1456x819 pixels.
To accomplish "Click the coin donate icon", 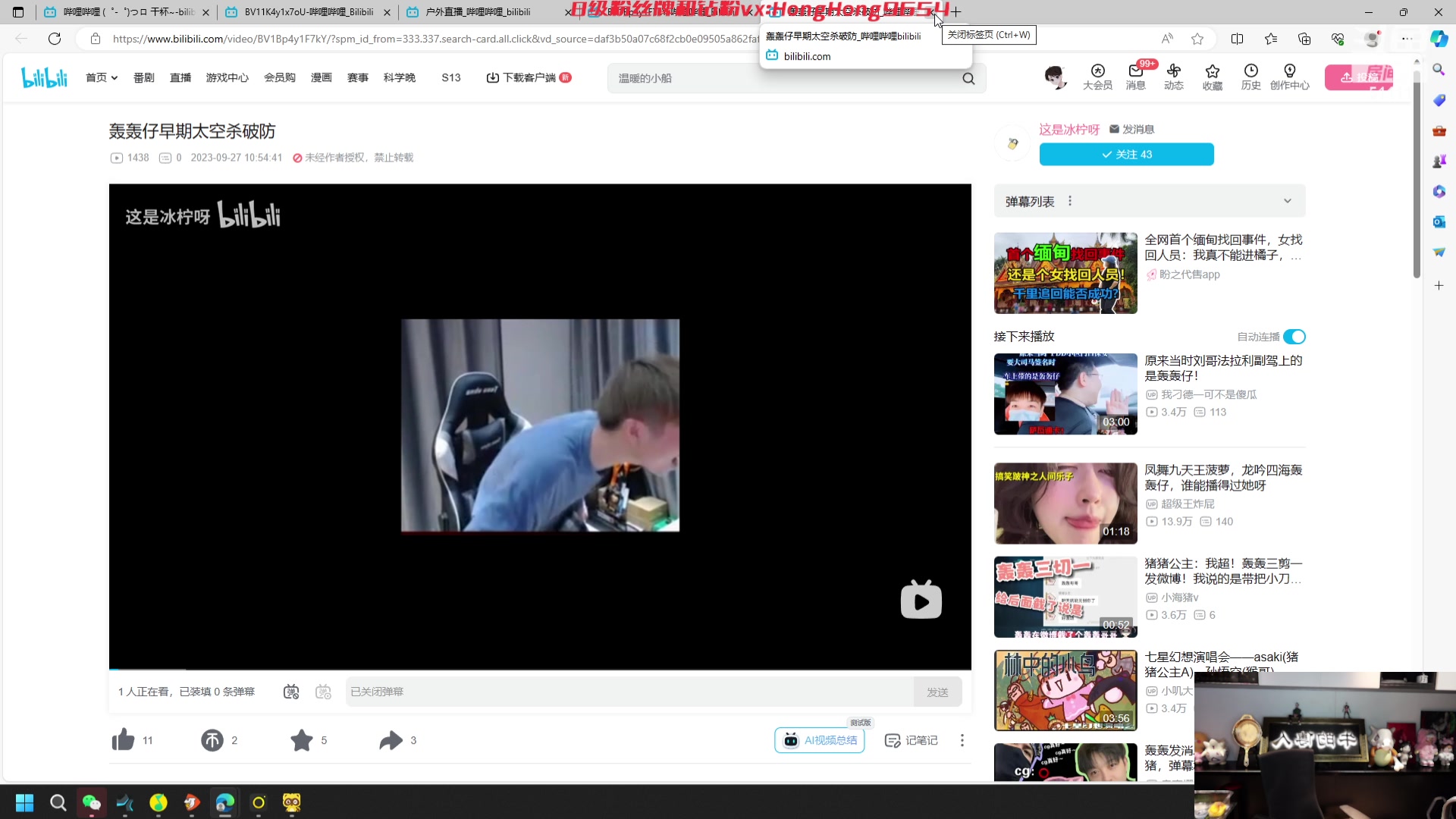I will [x=212, y=740].
